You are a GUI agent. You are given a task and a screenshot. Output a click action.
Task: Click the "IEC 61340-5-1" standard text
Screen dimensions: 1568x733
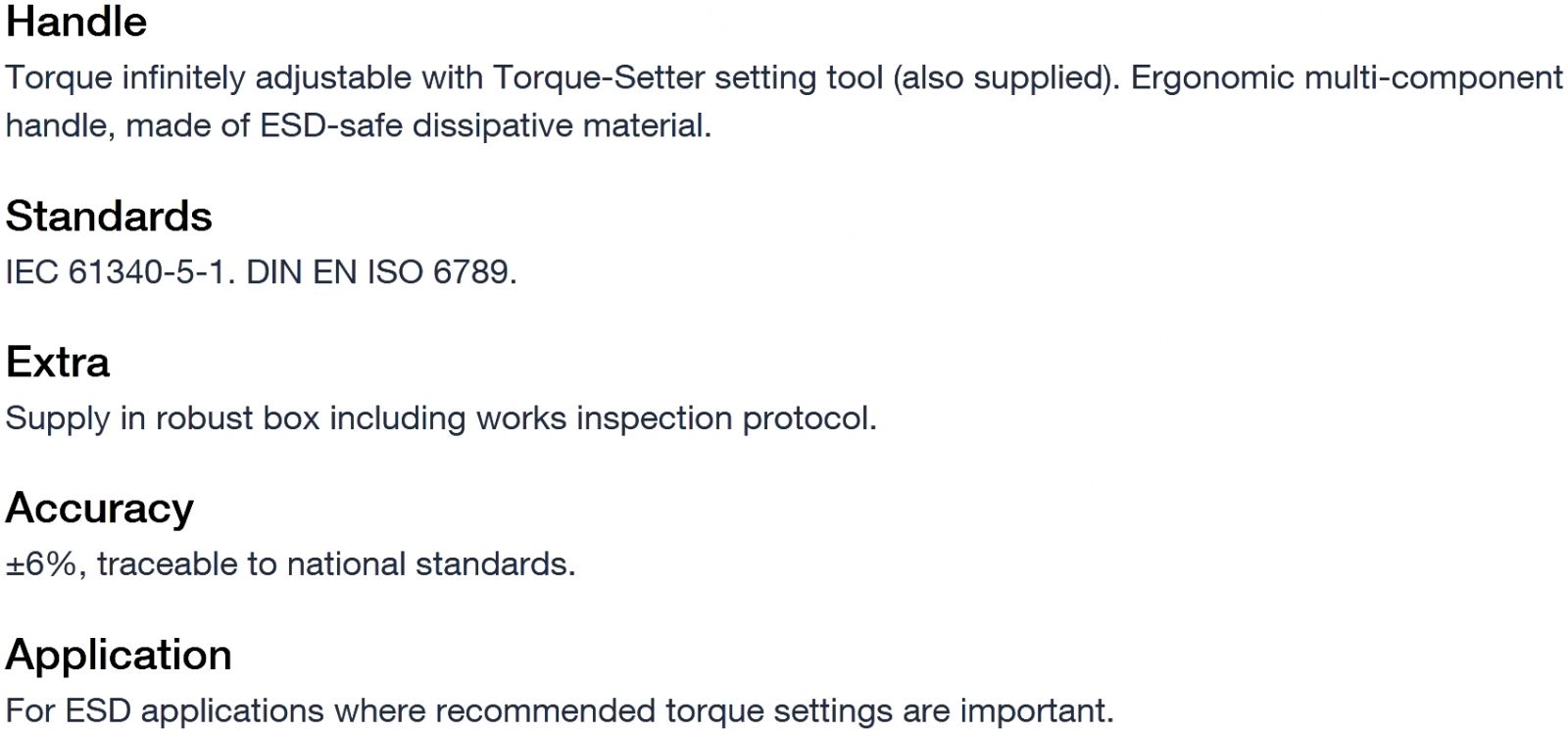(x=120, y=271)
